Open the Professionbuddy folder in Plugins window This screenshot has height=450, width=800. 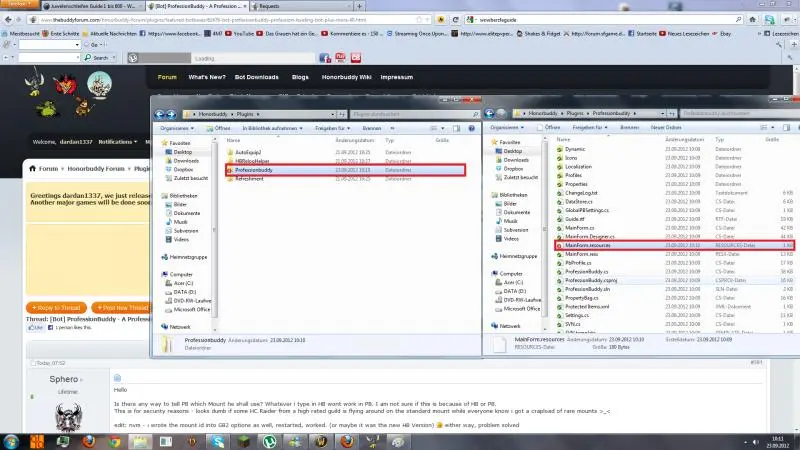coord(254,170)
